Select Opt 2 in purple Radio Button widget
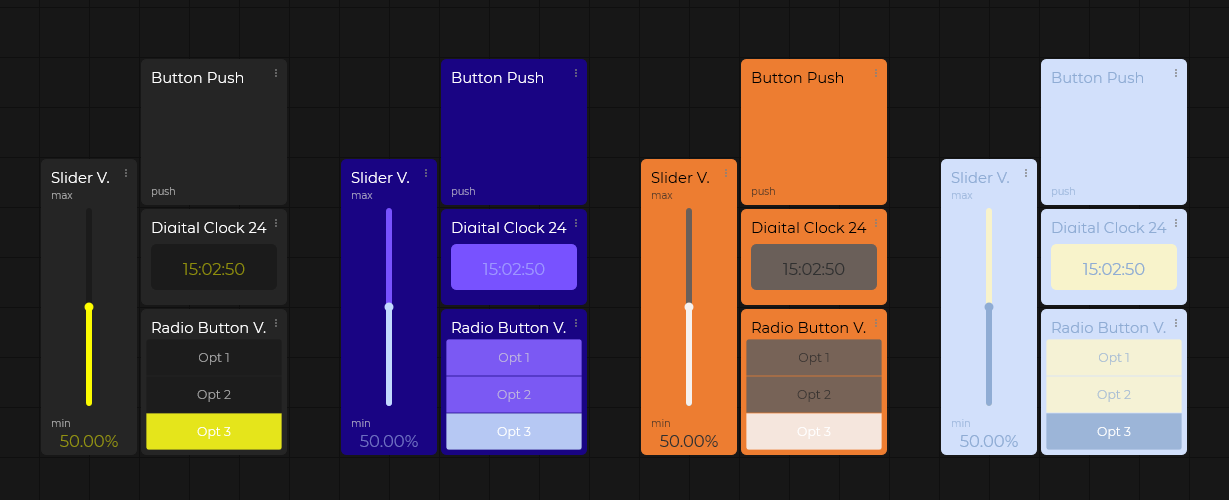The image size is (1229, 500). [x=514, y=395]
